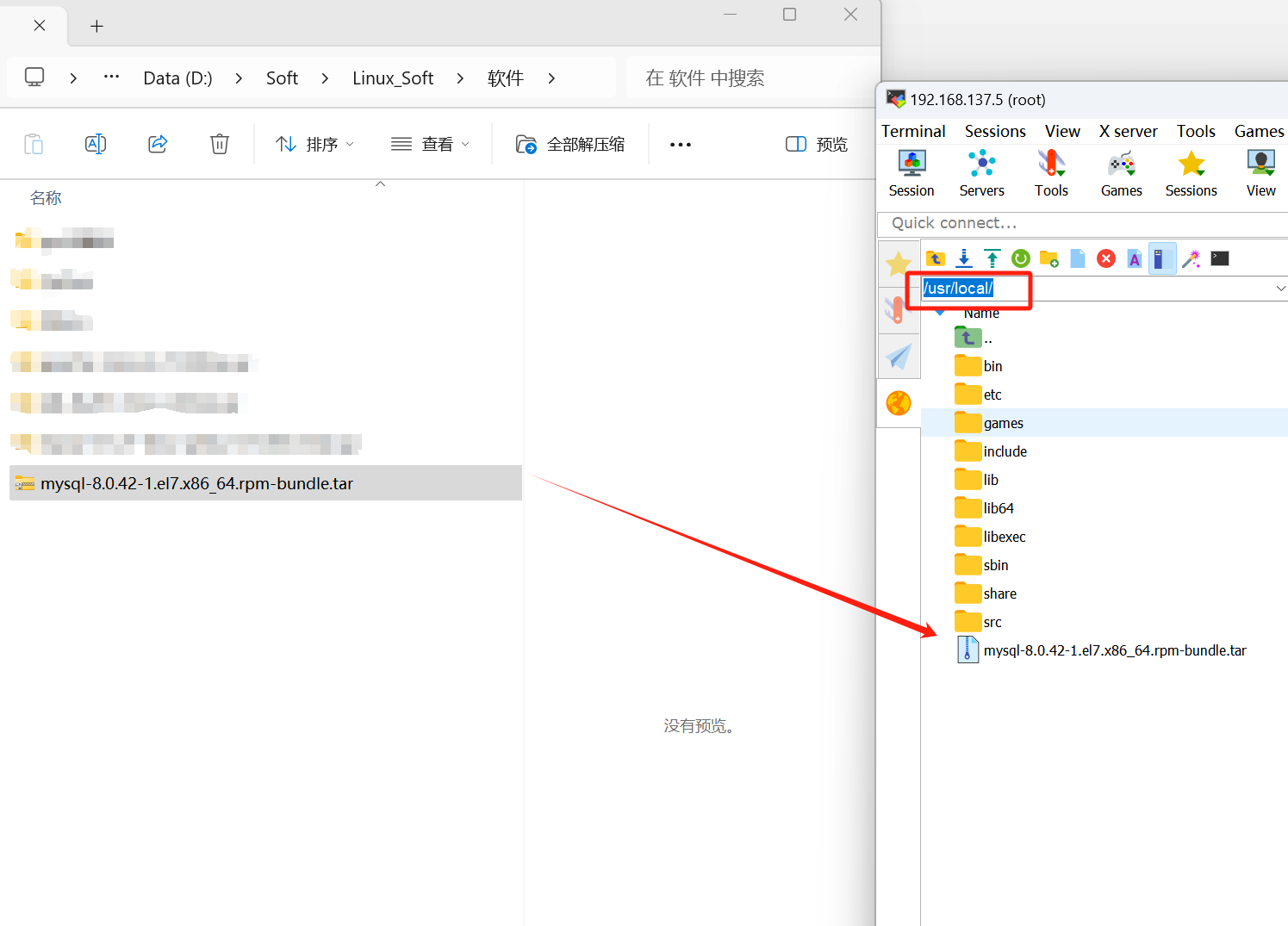Click Soft in the breadcrumb
Viewport: 1288px width, 926px height.
tap(282, 78)
